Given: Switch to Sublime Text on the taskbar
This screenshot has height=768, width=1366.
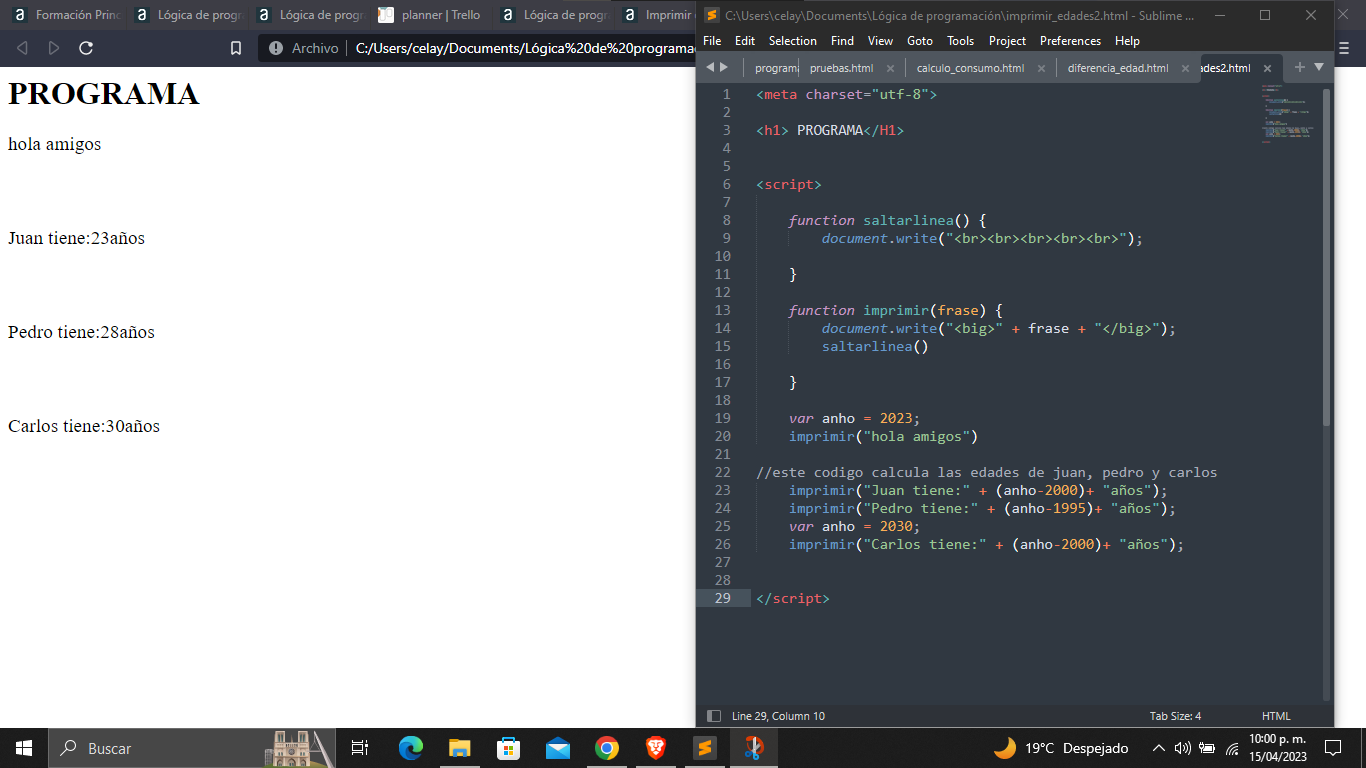Looking at the screenshot, I should (704, 748).
